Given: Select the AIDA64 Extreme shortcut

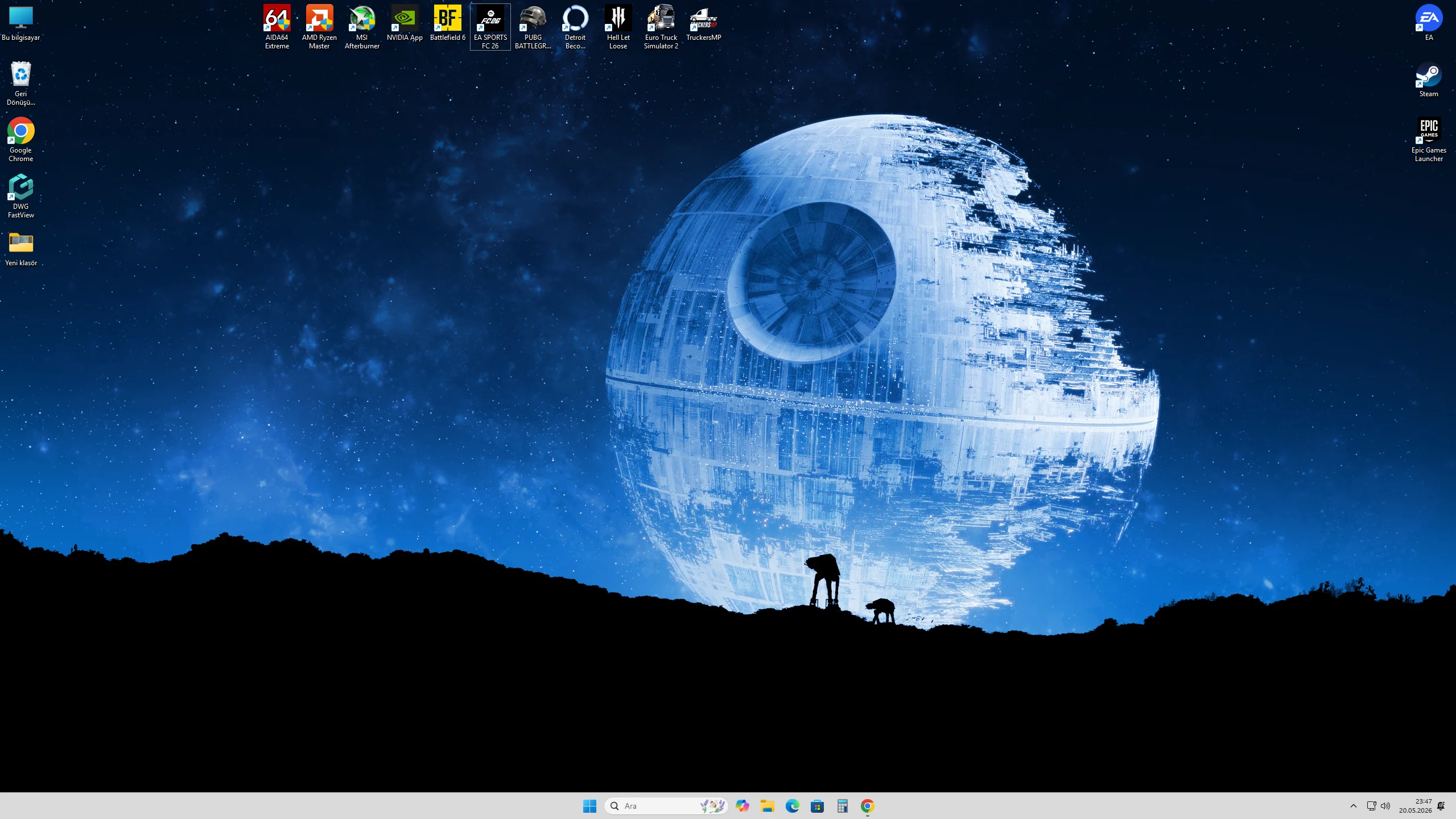Looking at the screenshot, I should pos(277,27).
